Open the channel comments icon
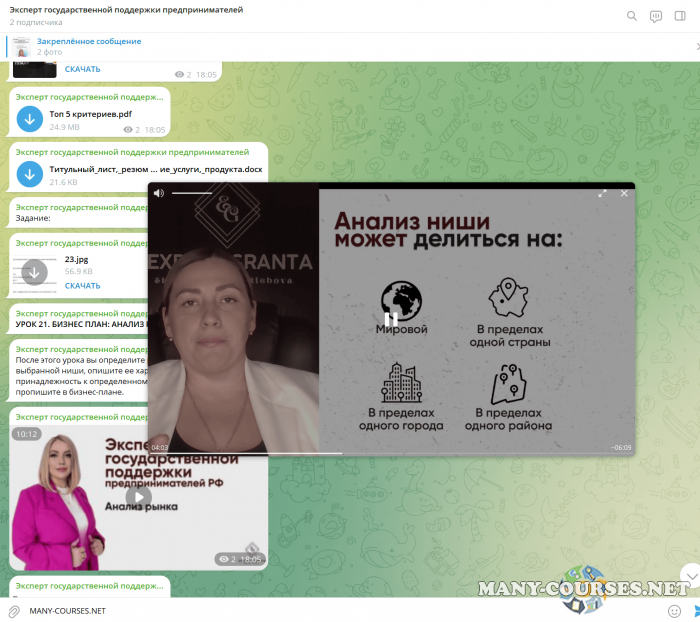 [x=656, y=16]
